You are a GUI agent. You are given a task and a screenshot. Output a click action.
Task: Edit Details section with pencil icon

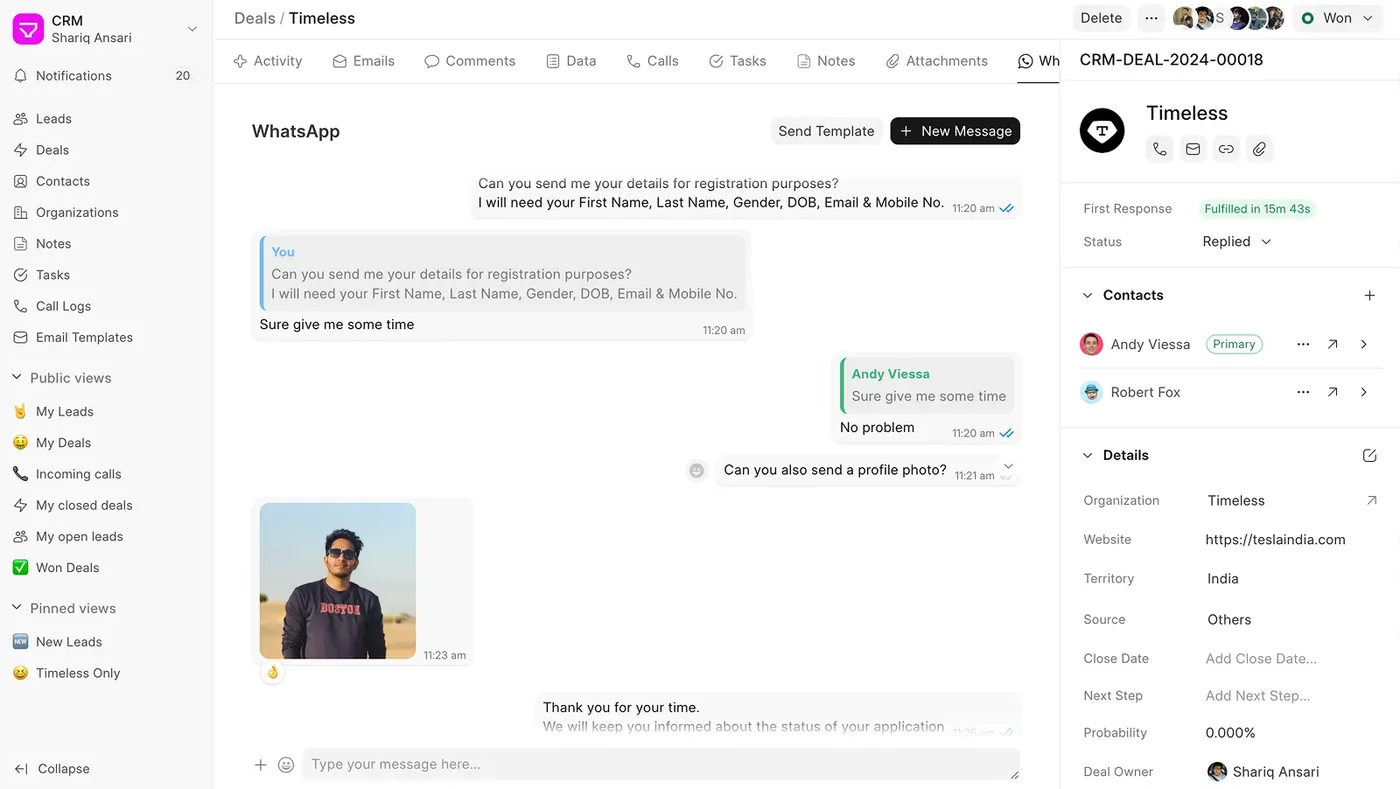click(1370, 455)
